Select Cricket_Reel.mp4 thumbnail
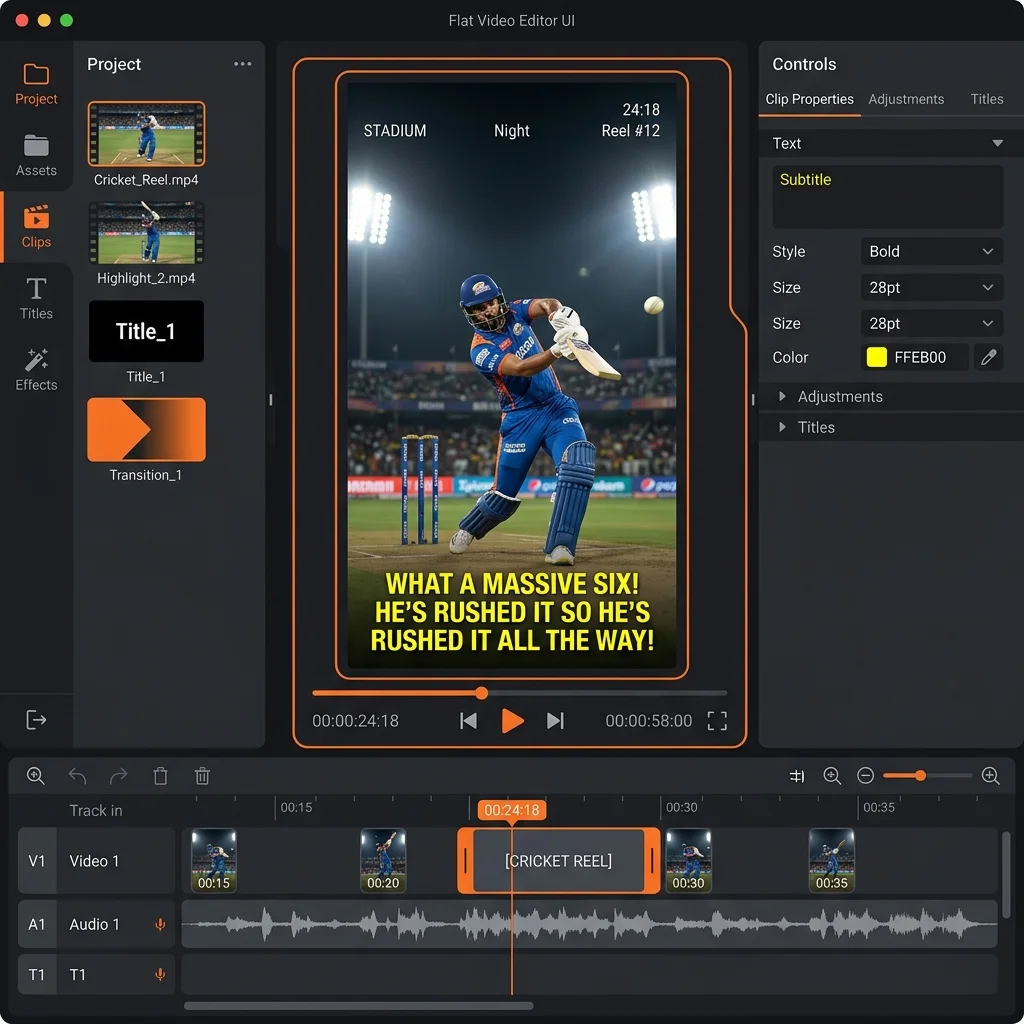This screenshot has height=1024, width=1024. (x=146, y=134)
